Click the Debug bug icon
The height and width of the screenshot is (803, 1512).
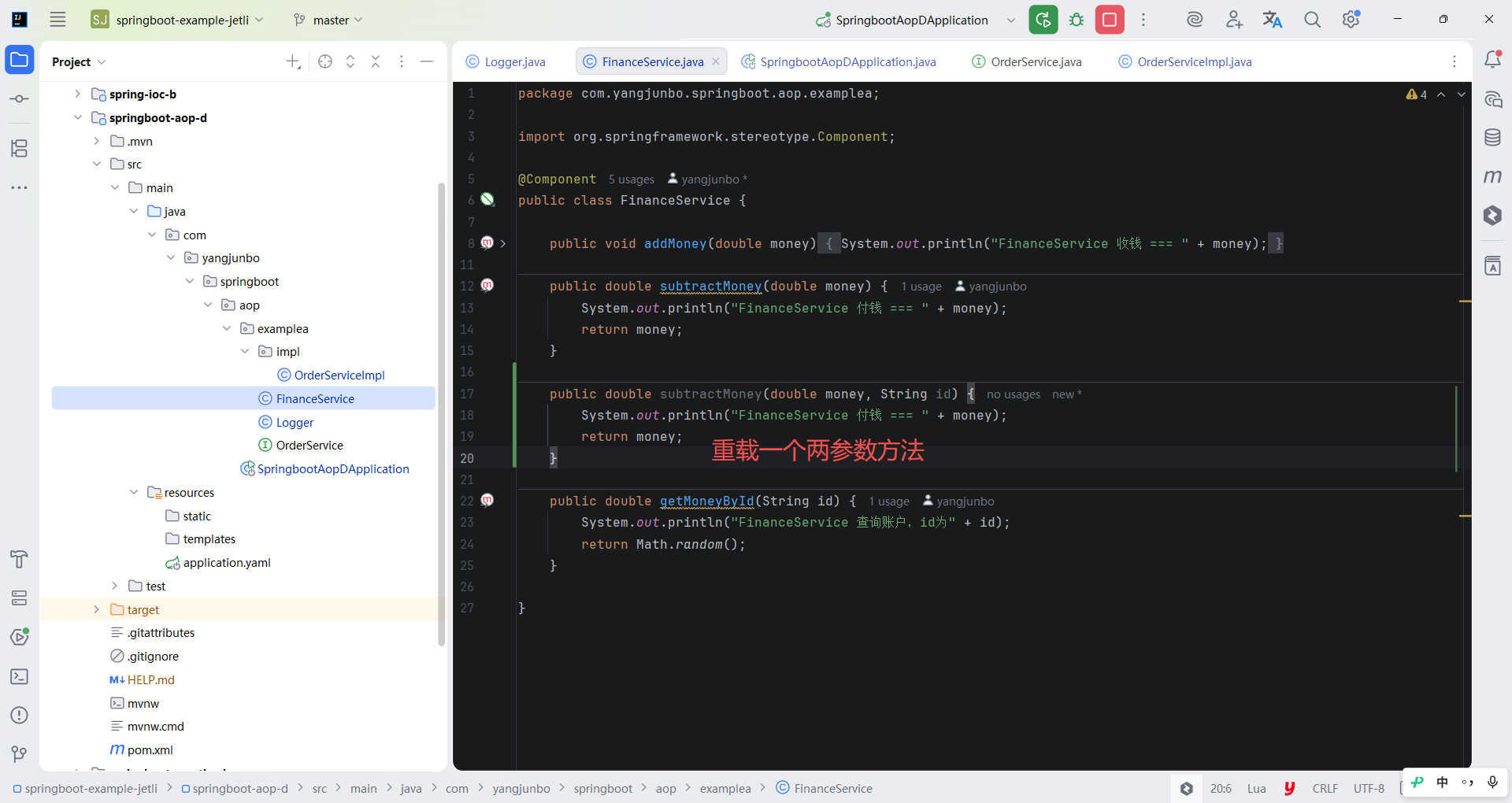click(x=1077, y=20)
